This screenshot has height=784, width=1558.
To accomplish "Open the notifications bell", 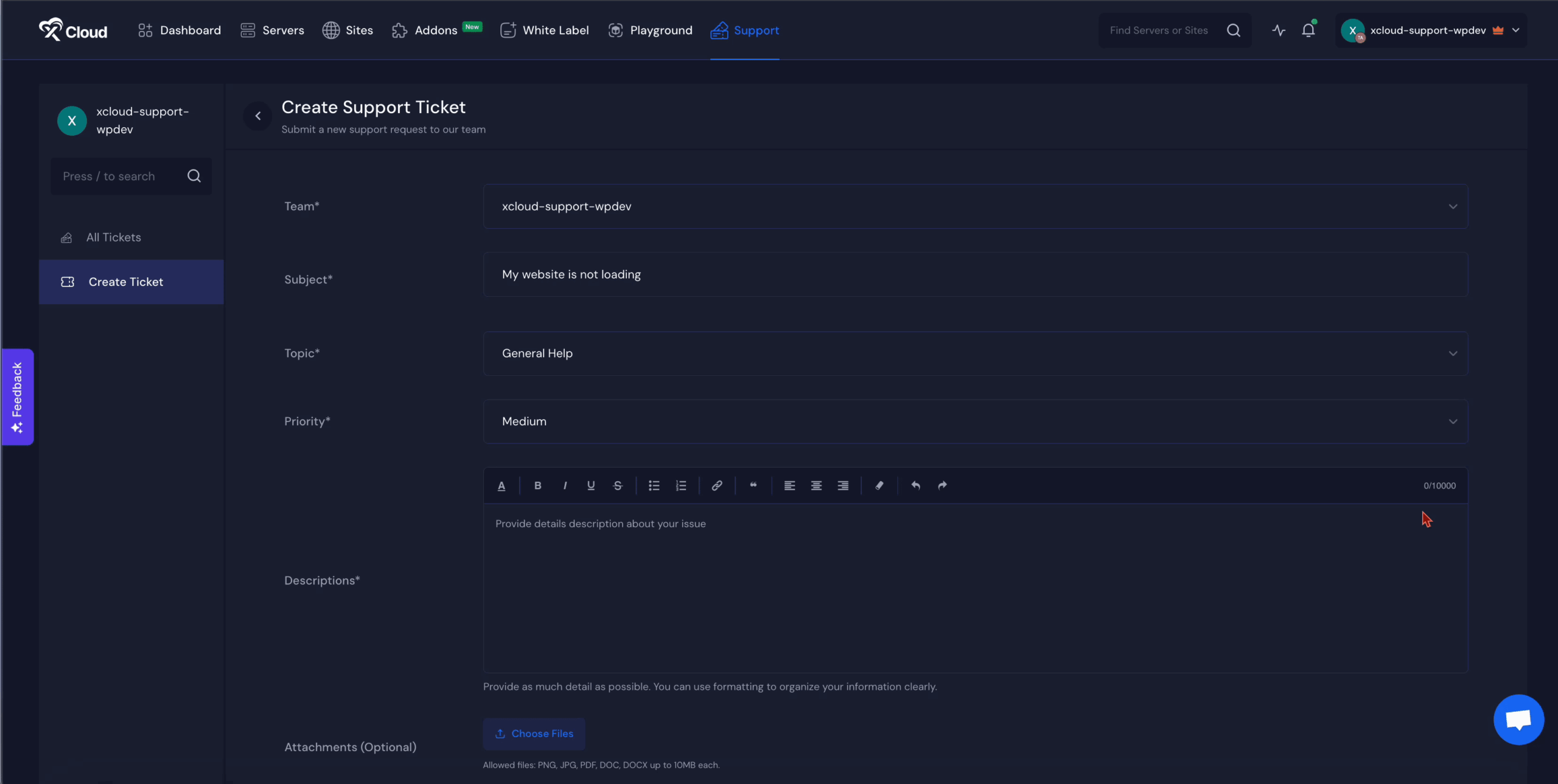I will click(x=1308, y=30).
